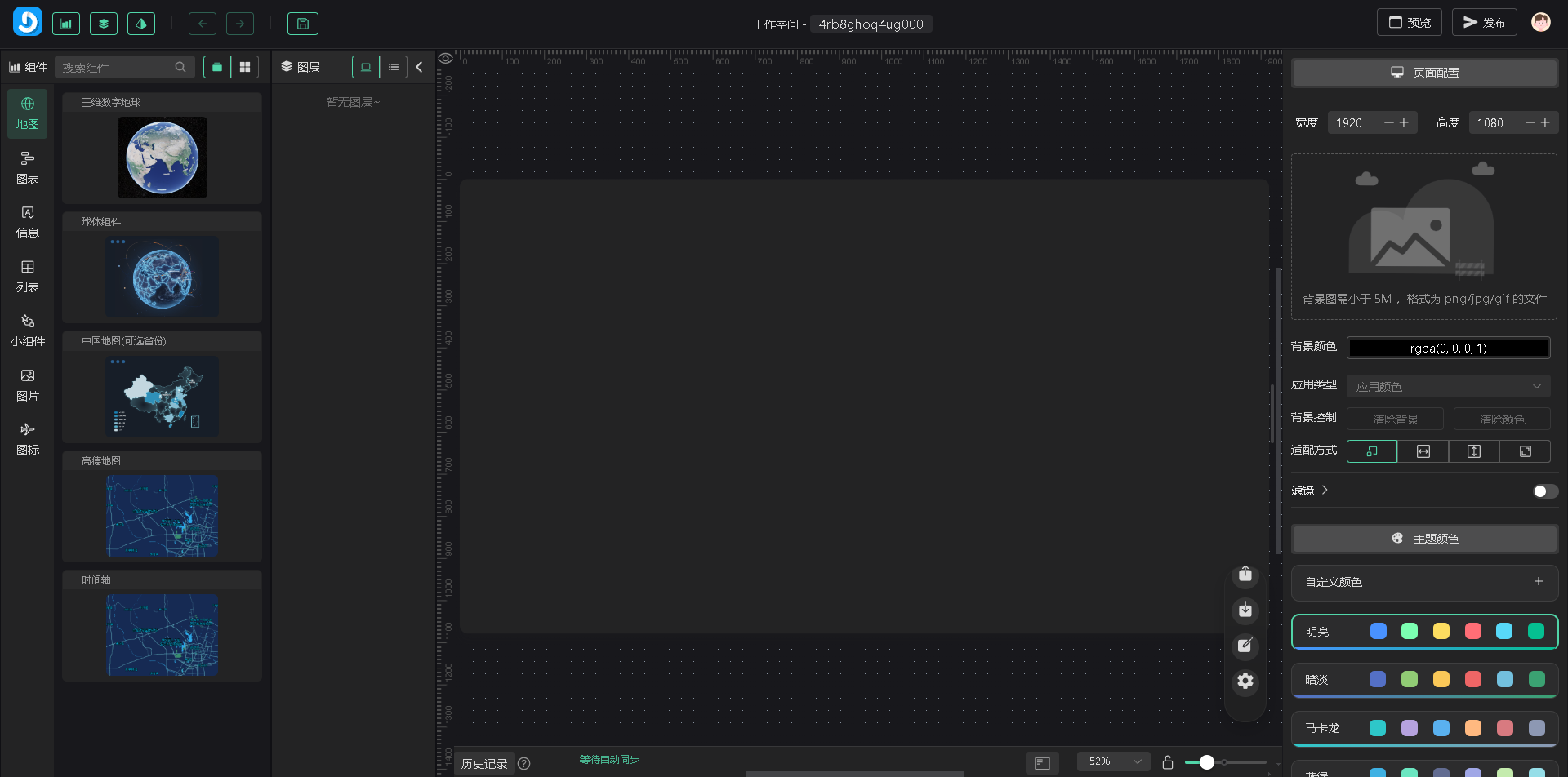The width and height of the screenshot is (1568, 777).
Task: Toggle the eye icon beside the ruler
Action: [446, 59]
